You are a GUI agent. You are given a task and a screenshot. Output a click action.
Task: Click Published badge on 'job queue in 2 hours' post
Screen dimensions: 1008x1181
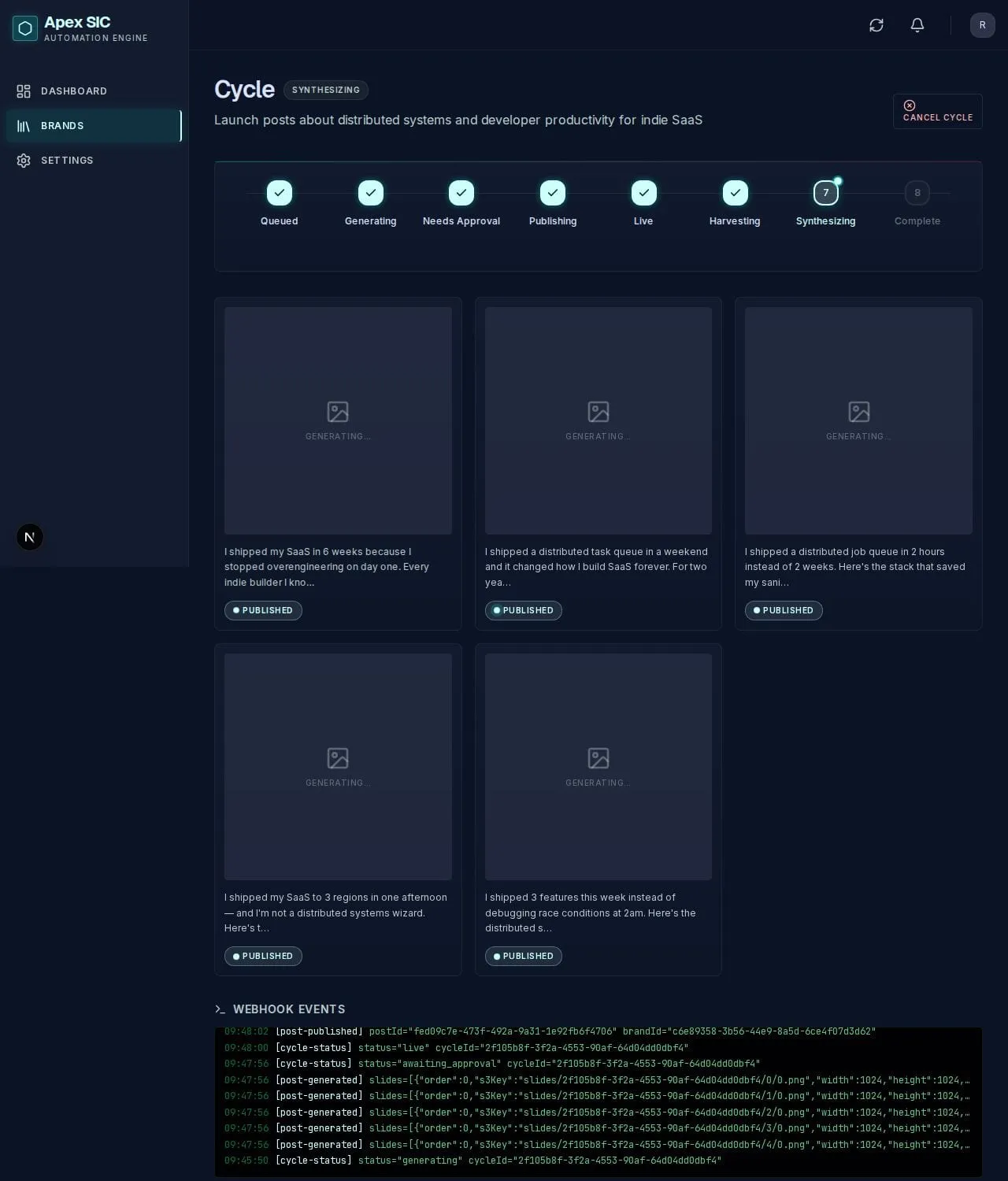(784, 610)
